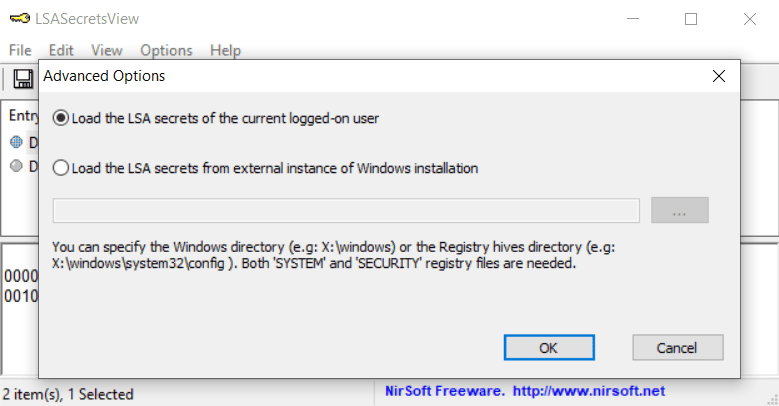
Task: Visit the nirsoft.net link in status bar
Action: pos(589,391)
